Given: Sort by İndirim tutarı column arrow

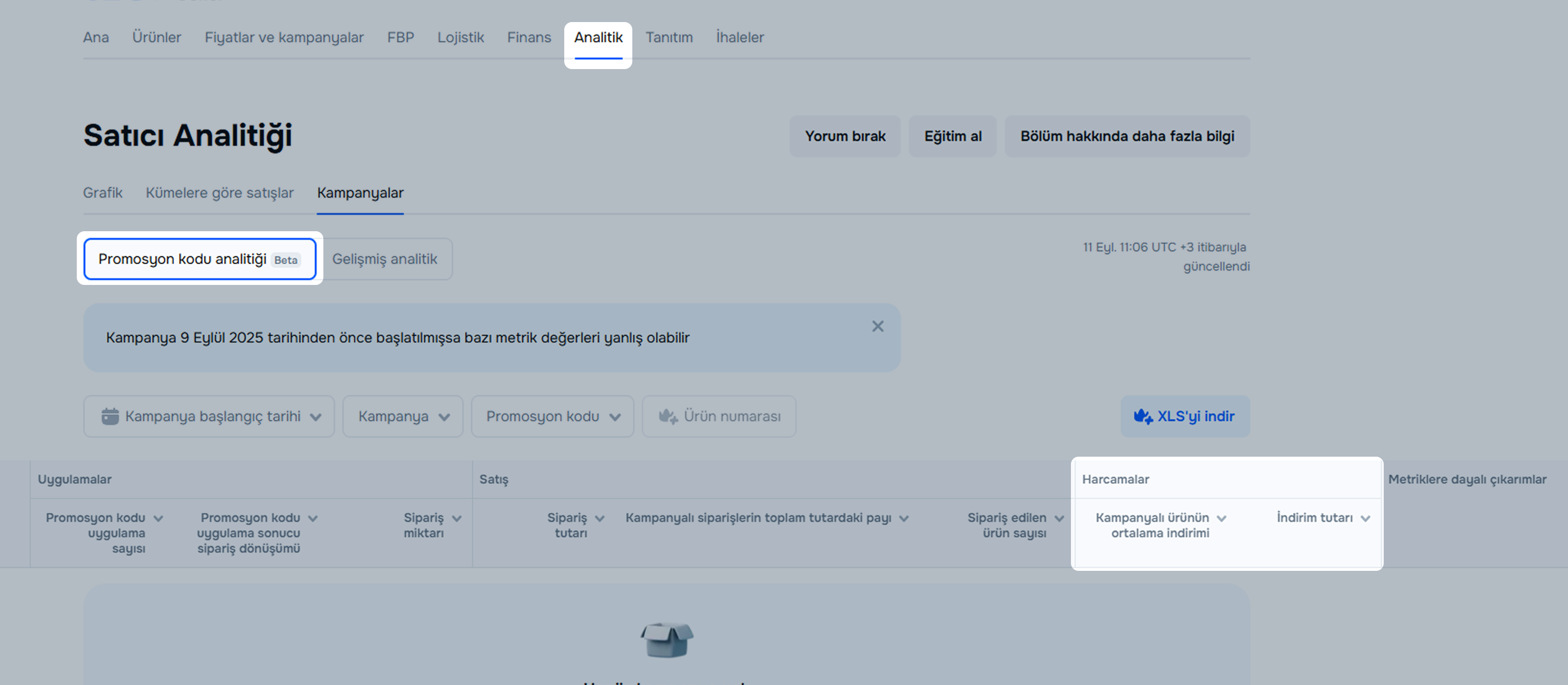Looking at the screenshot, I should (x=1366, y=519).
